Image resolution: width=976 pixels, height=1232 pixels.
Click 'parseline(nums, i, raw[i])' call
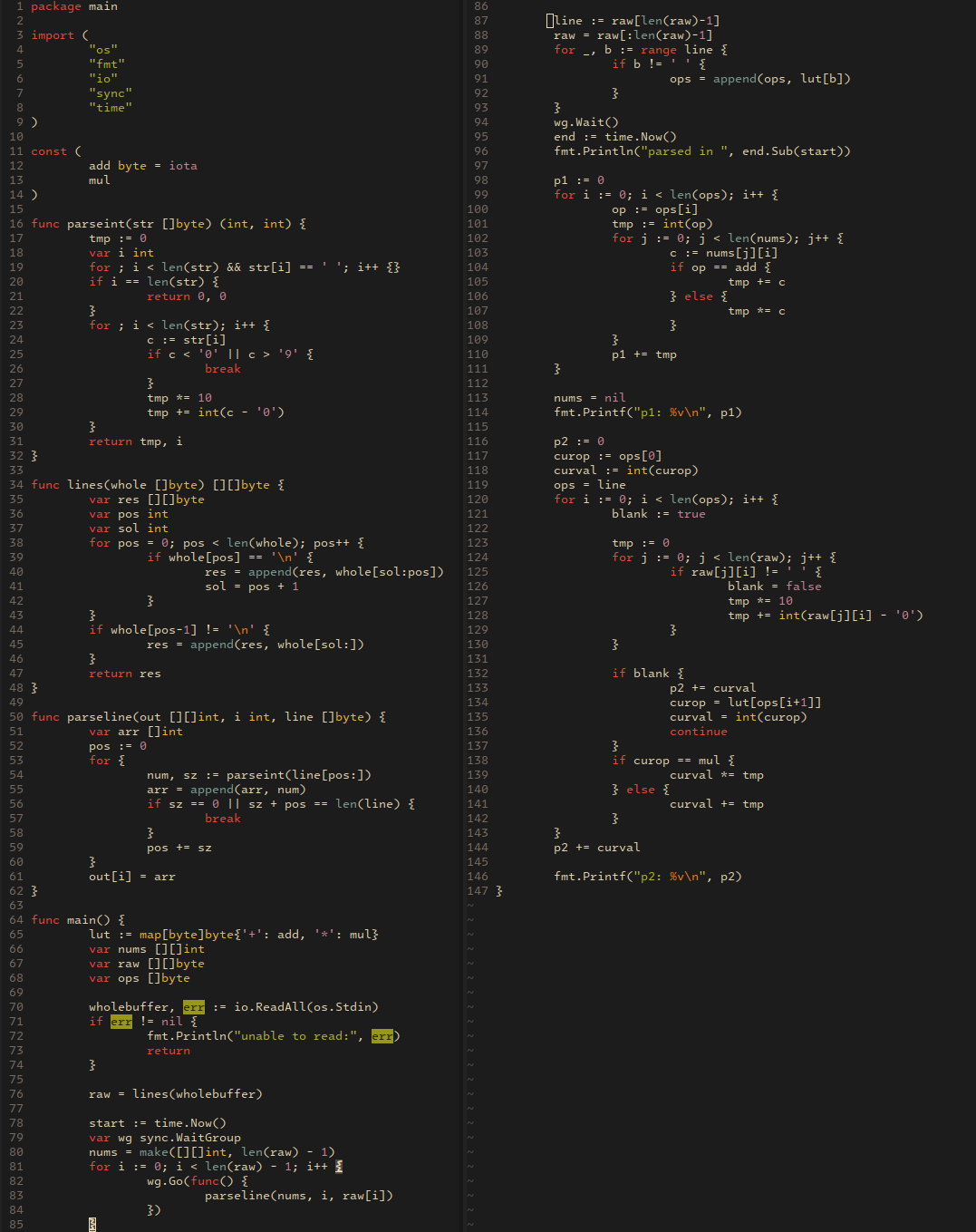pos(299,1196)
